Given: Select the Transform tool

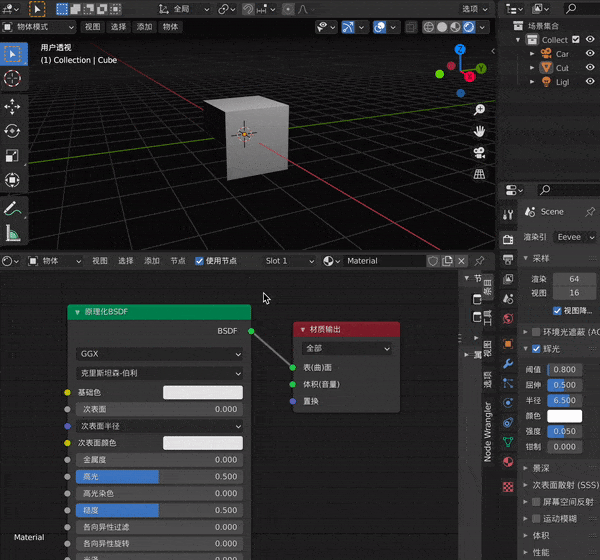Looking at the screenshot, I should (13, 180).
